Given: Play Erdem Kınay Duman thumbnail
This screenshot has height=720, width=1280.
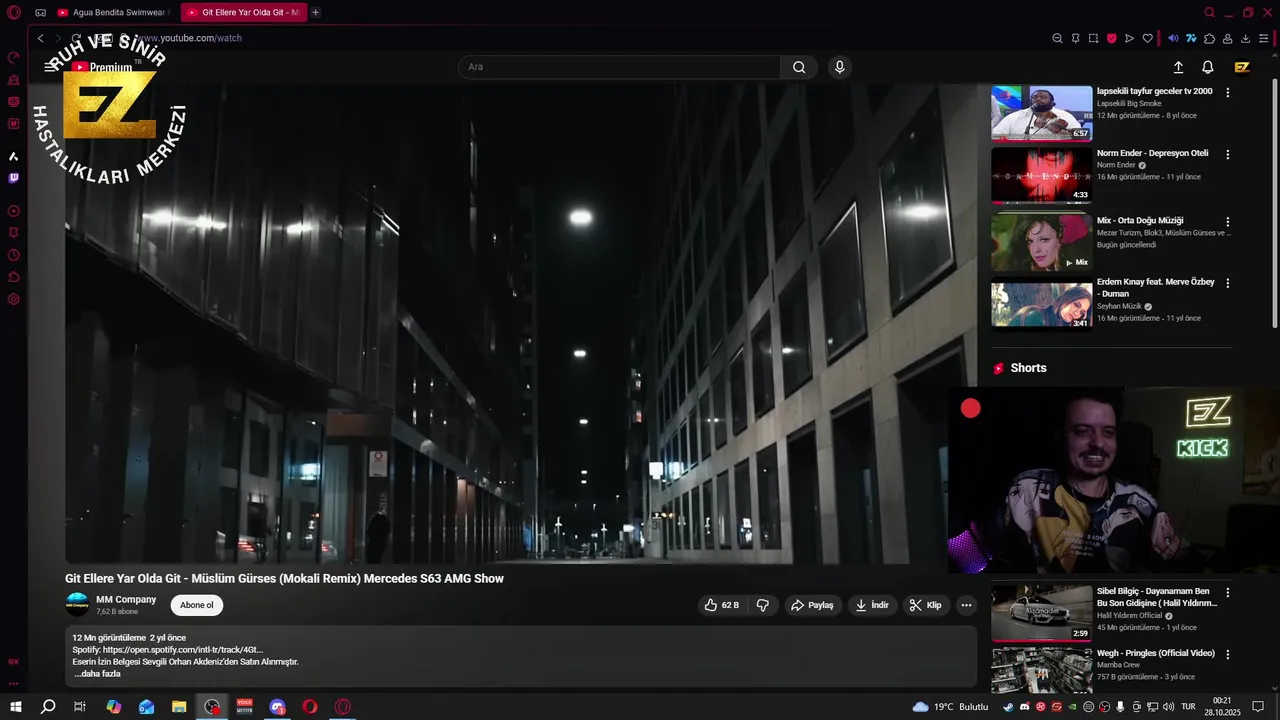Looking at the screenshot, I should (1042, 304).
